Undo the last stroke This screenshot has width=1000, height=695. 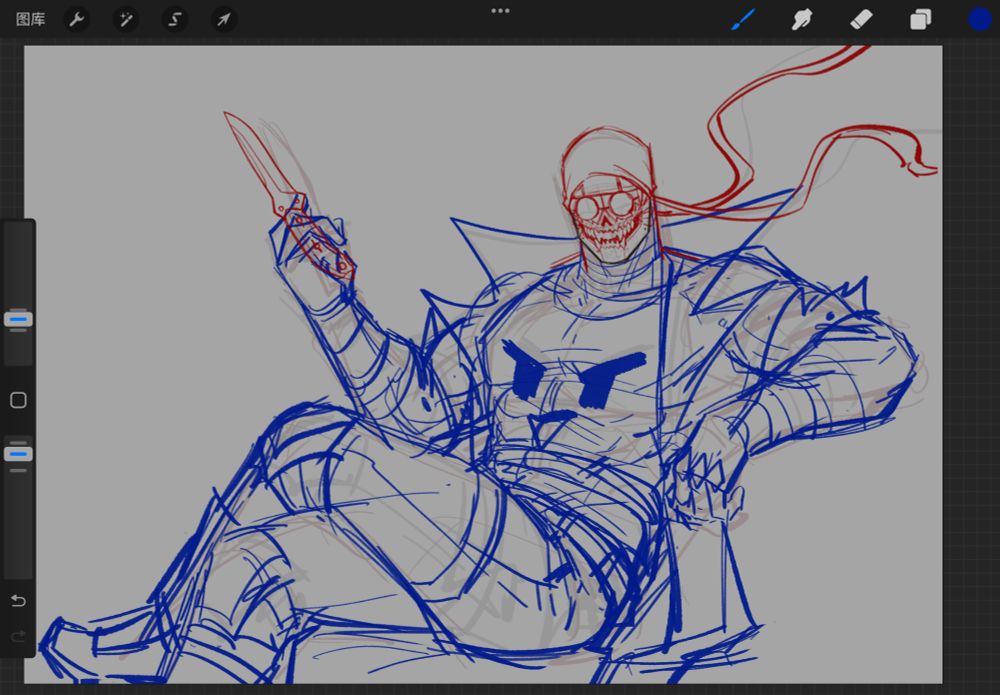(18, 600)
